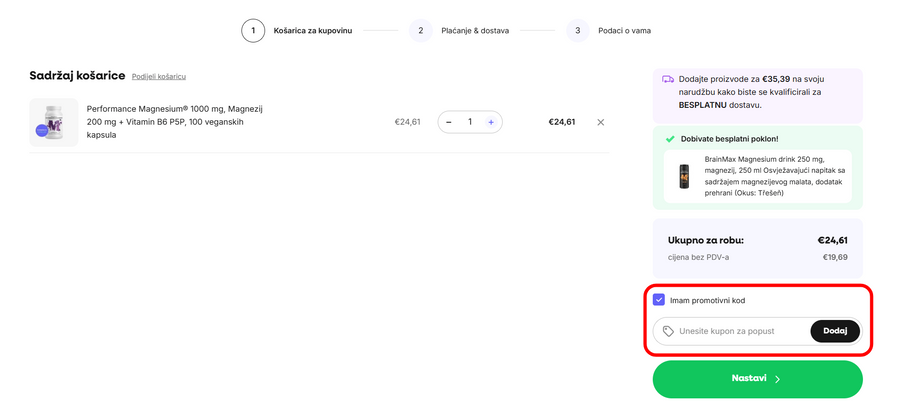Increase product quantity with plus button
The image size is (900, 410).
491,122
